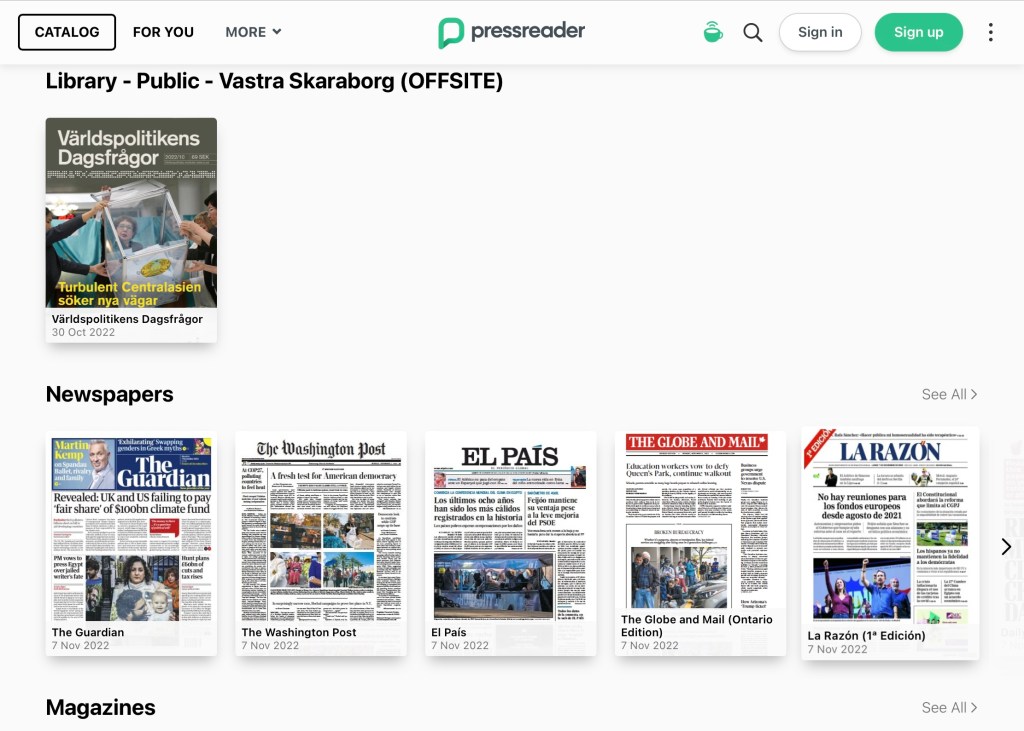Viewport: 1024px width, 731px height.
Task: Open La Razón newspaper cover
Action: [x=890, y=530]
